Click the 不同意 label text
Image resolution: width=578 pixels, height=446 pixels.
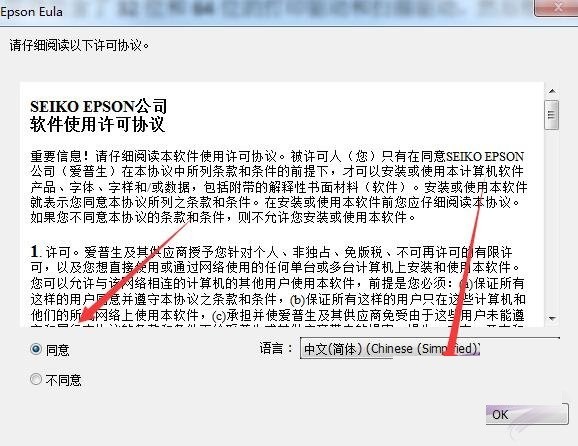63,380
